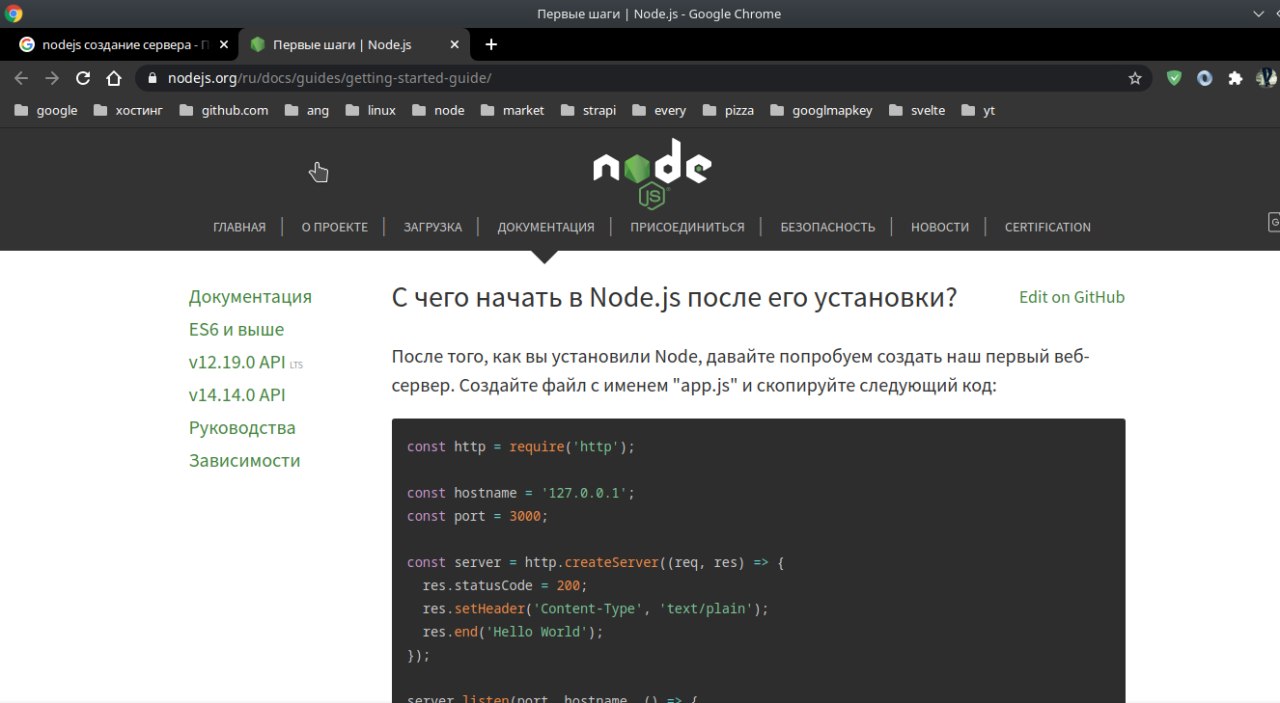Open the pizza bookmarks folder

(x=729, y=110)
